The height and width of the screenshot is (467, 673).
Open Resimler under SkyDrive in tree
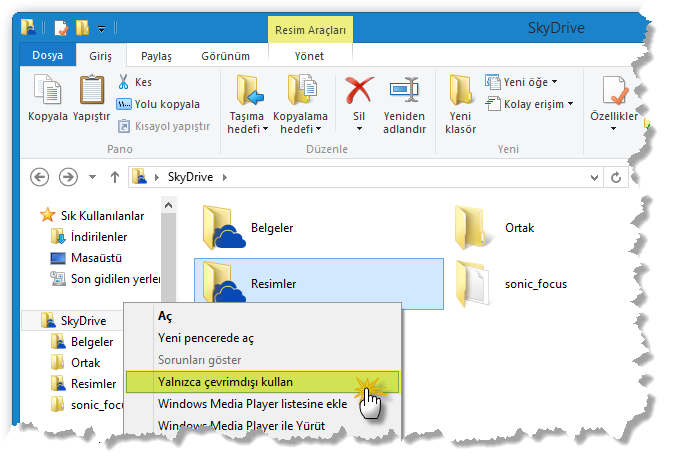tap(83, 384)
